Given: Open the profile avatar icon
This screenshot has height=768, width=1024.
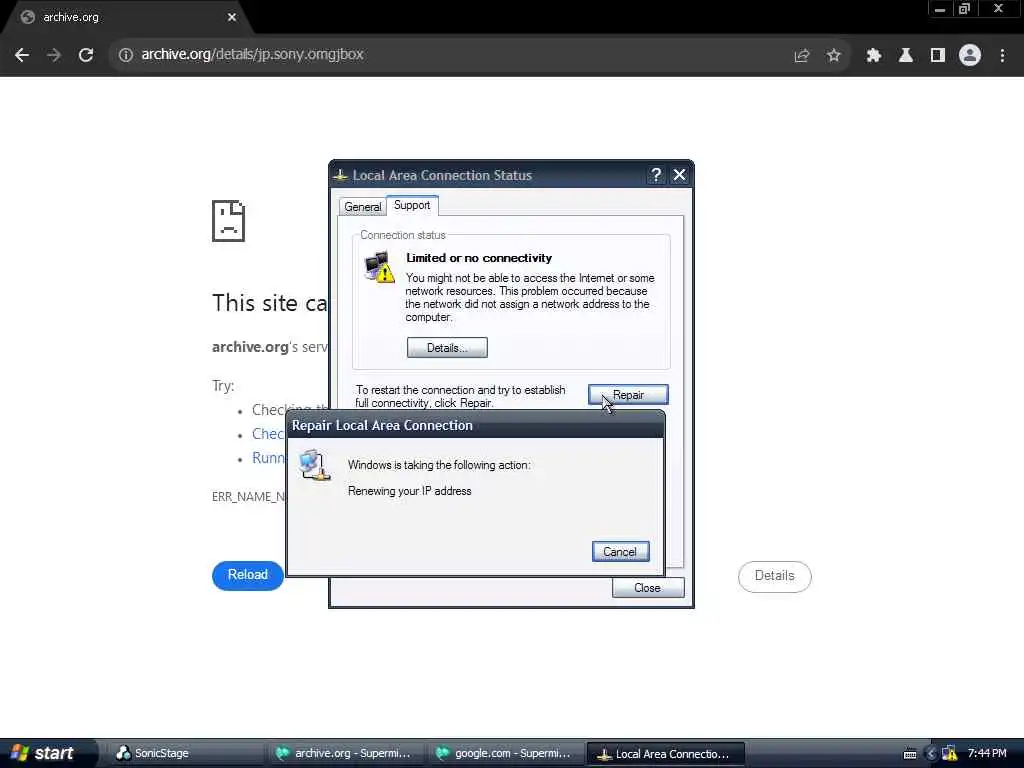Looking at the screenshot, I should [970, 56].
